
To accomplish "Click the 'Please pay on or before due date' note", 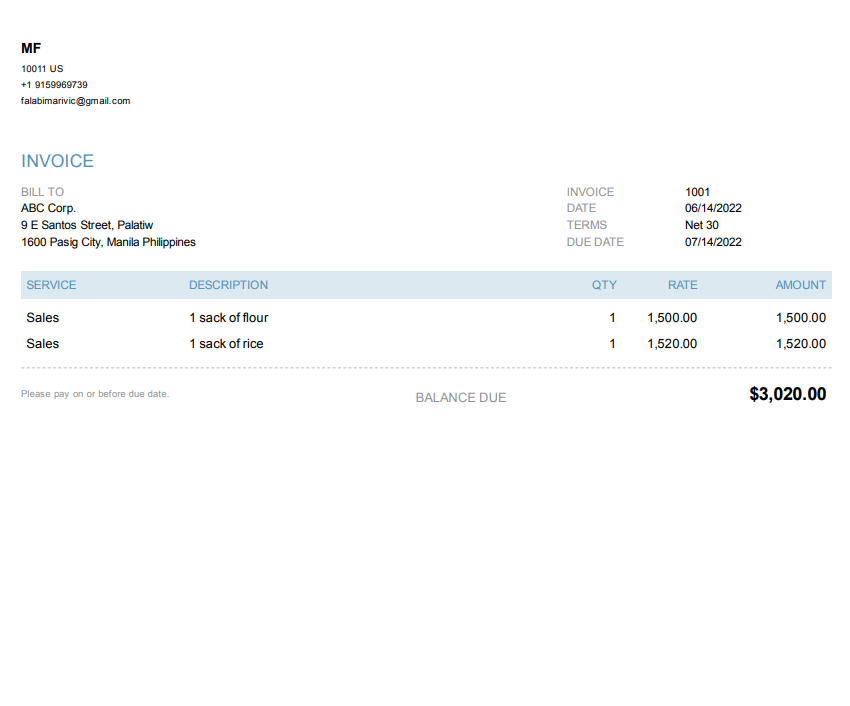I will [95, 394].
